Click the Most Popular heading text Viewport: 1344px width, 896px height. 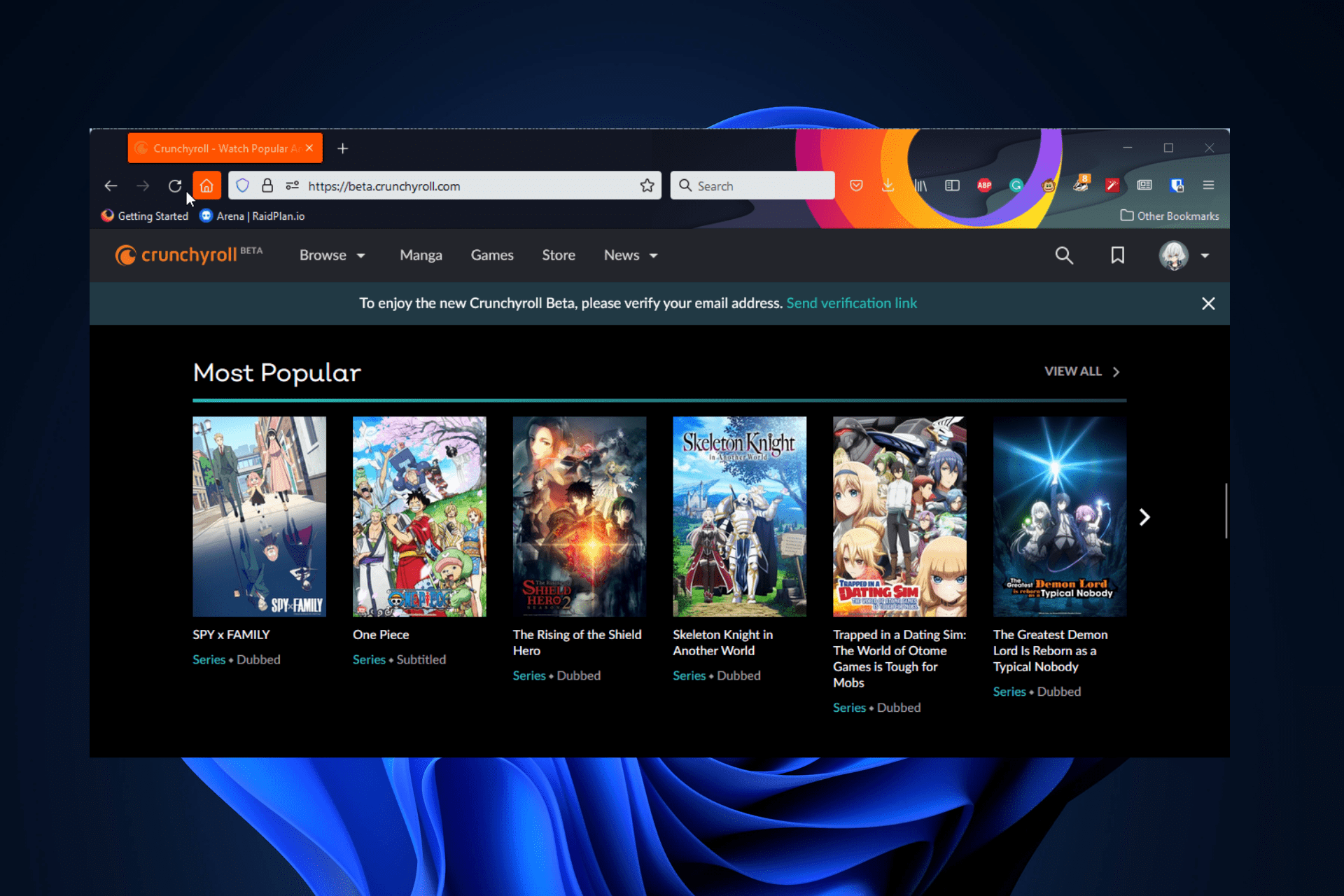tap(276, 373)
